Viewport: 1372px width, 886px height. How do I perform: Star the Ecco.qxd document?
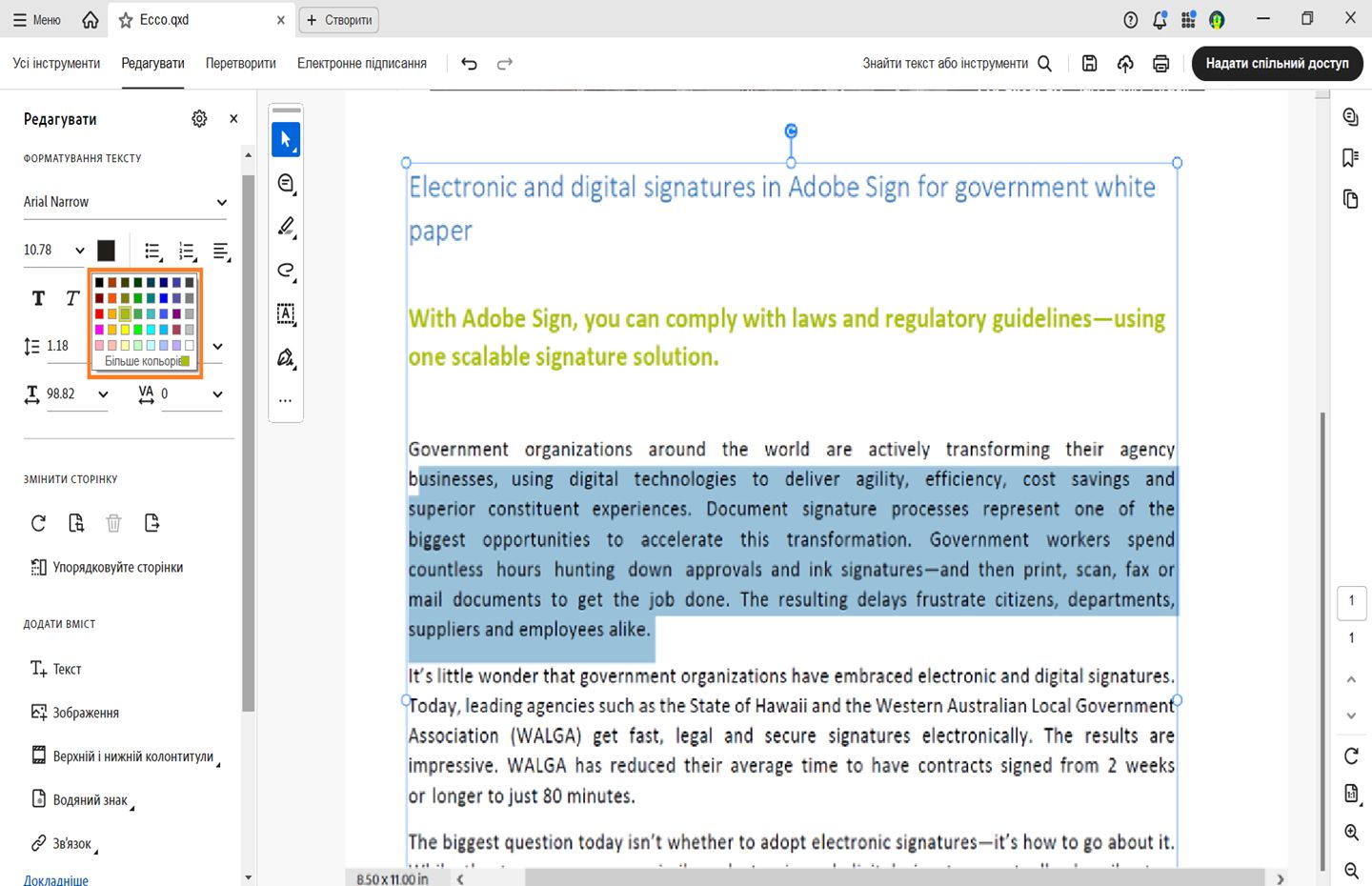point(126,20)
